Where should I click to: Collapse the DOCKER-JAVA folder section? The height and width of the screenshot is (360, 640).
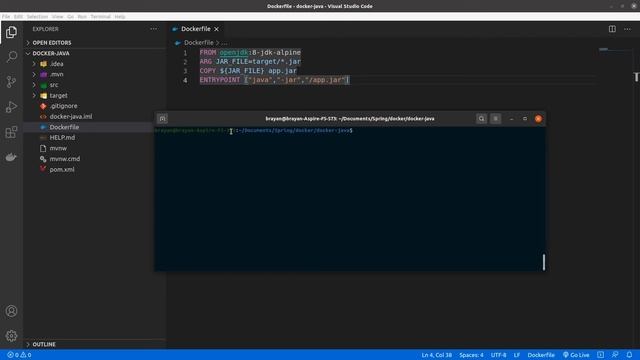(x=51, y=53)
